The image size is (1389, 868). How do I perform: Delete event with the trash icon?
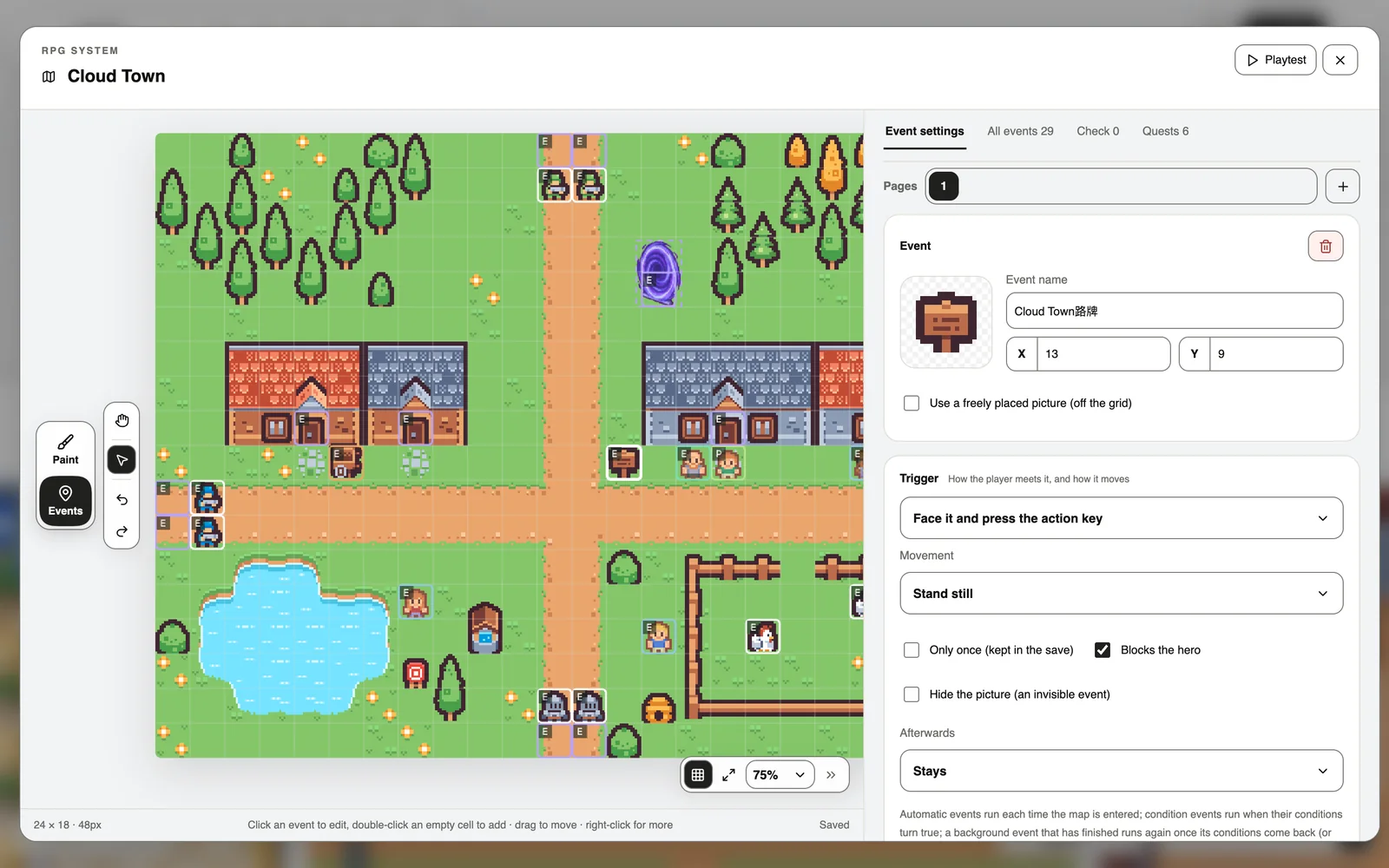(x=1326, y=247)
